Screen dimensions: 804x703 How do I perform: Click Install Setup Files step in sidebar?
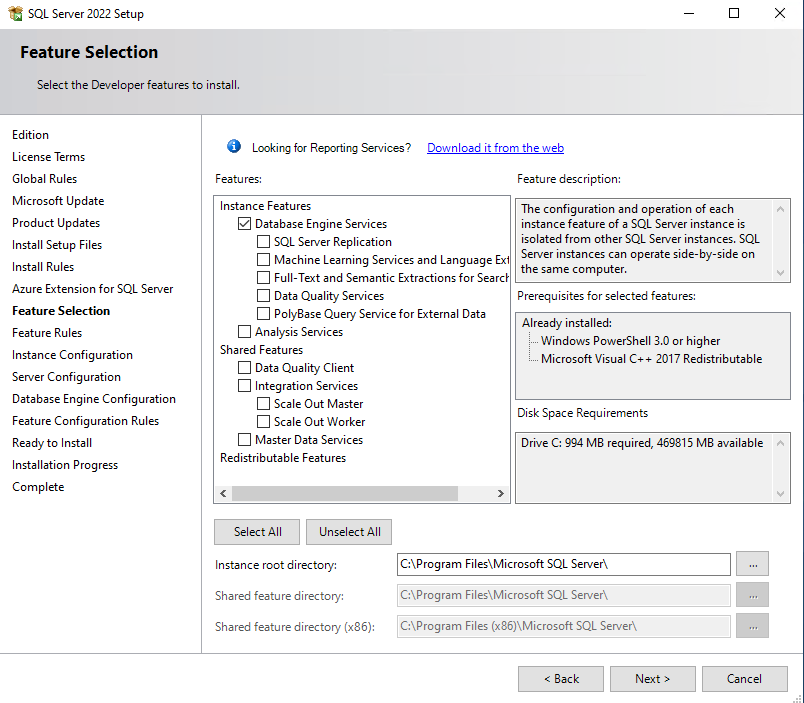click(x=57, y=245)
